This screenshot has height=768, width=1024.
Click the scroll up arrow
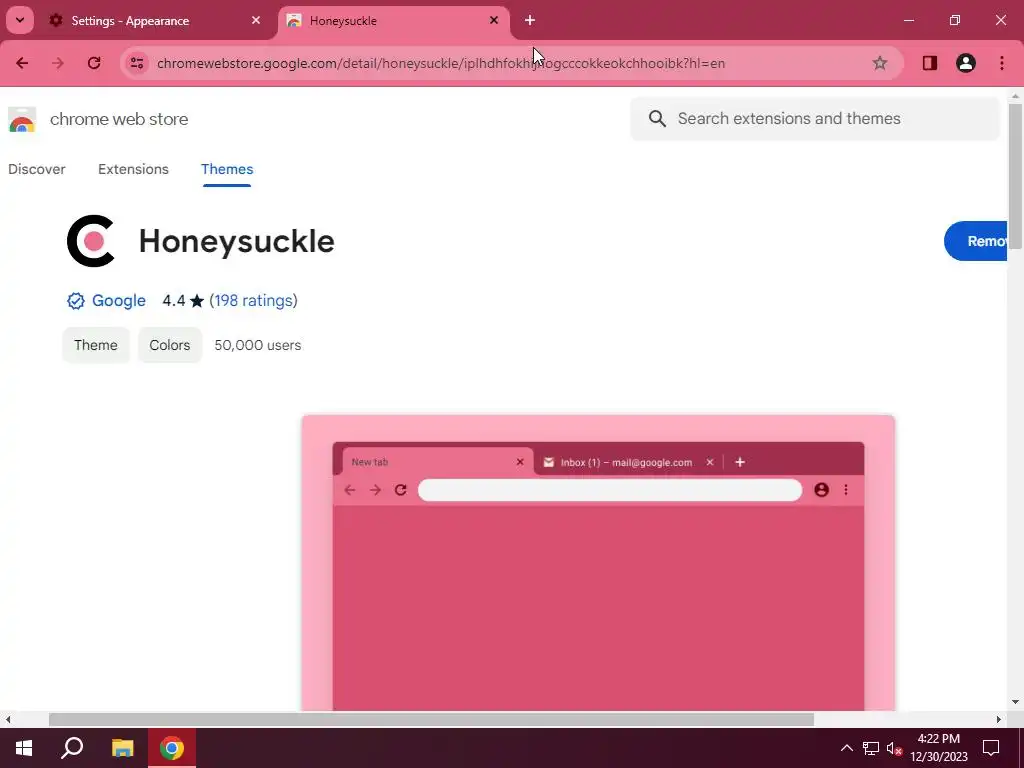(1016, 96)
